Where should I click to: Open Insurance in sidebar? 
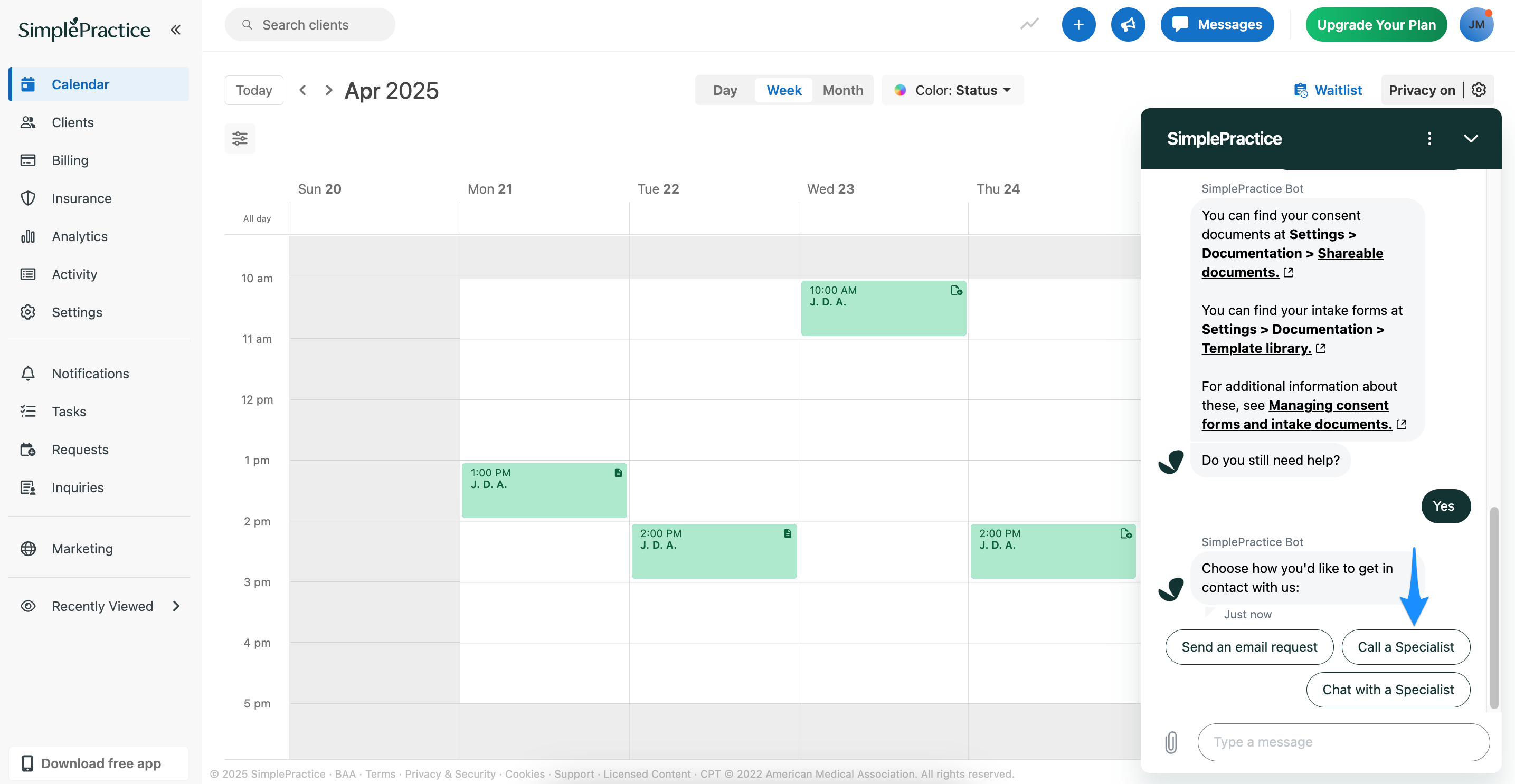click(x=99, y=198)
